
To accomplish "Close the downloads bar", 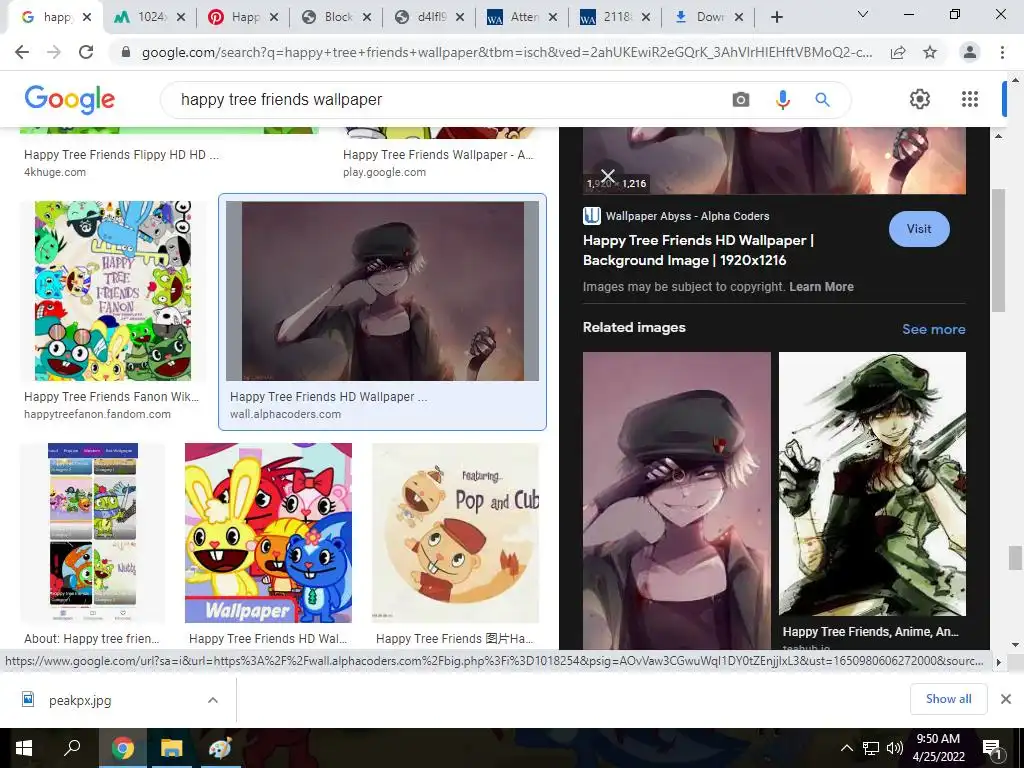I will tap(1006, 699).
